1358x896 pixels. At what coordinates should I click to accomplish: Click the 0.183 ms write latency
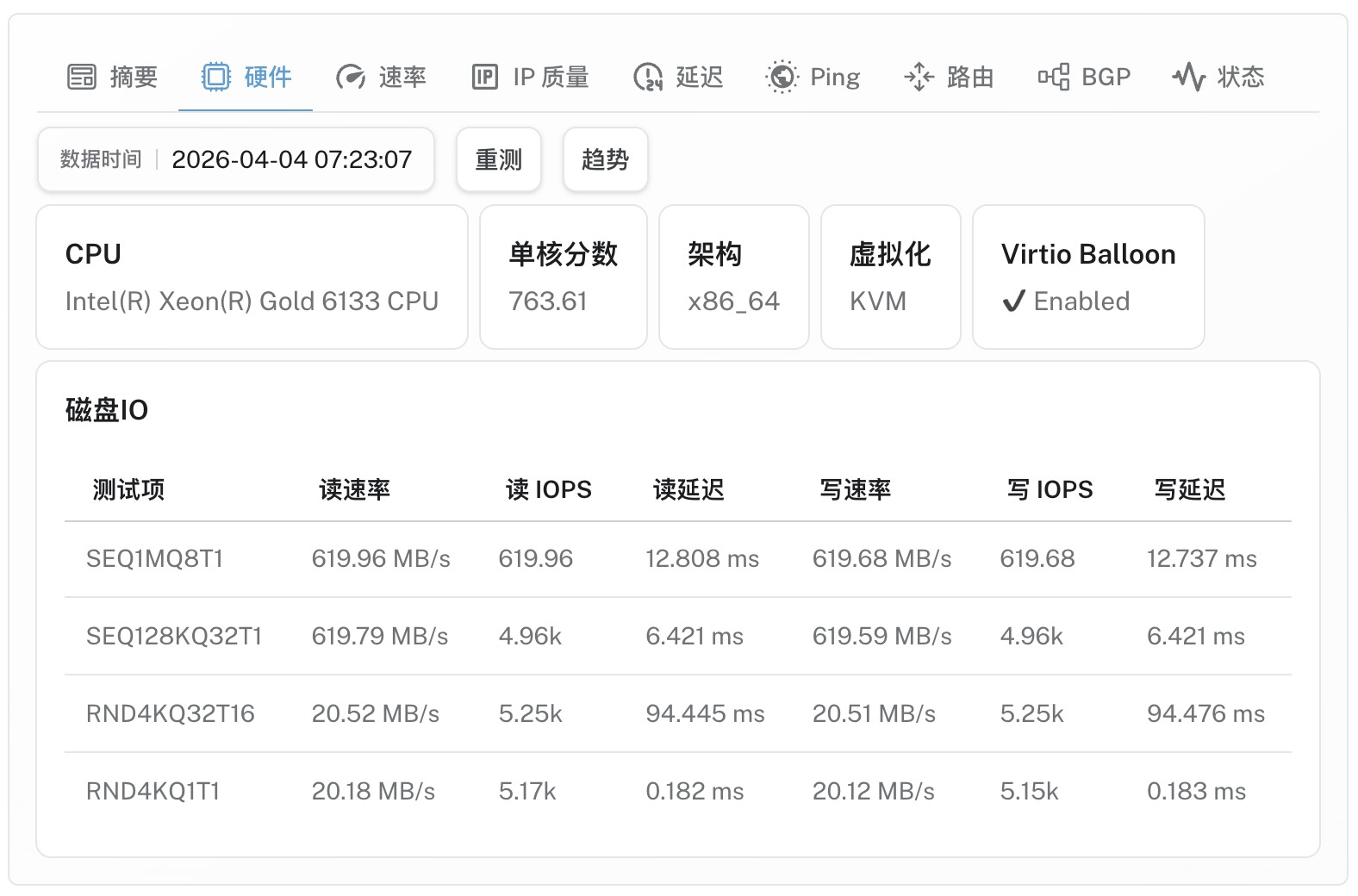click(1197, 792)
